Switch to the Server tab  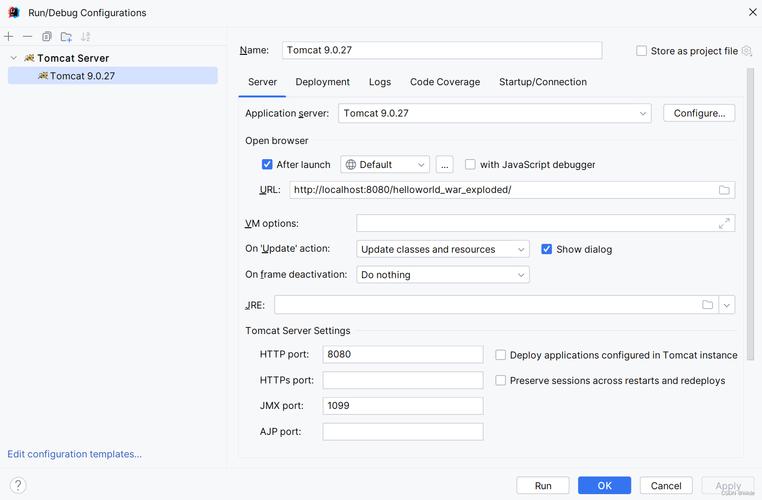[x=262, y=82]
